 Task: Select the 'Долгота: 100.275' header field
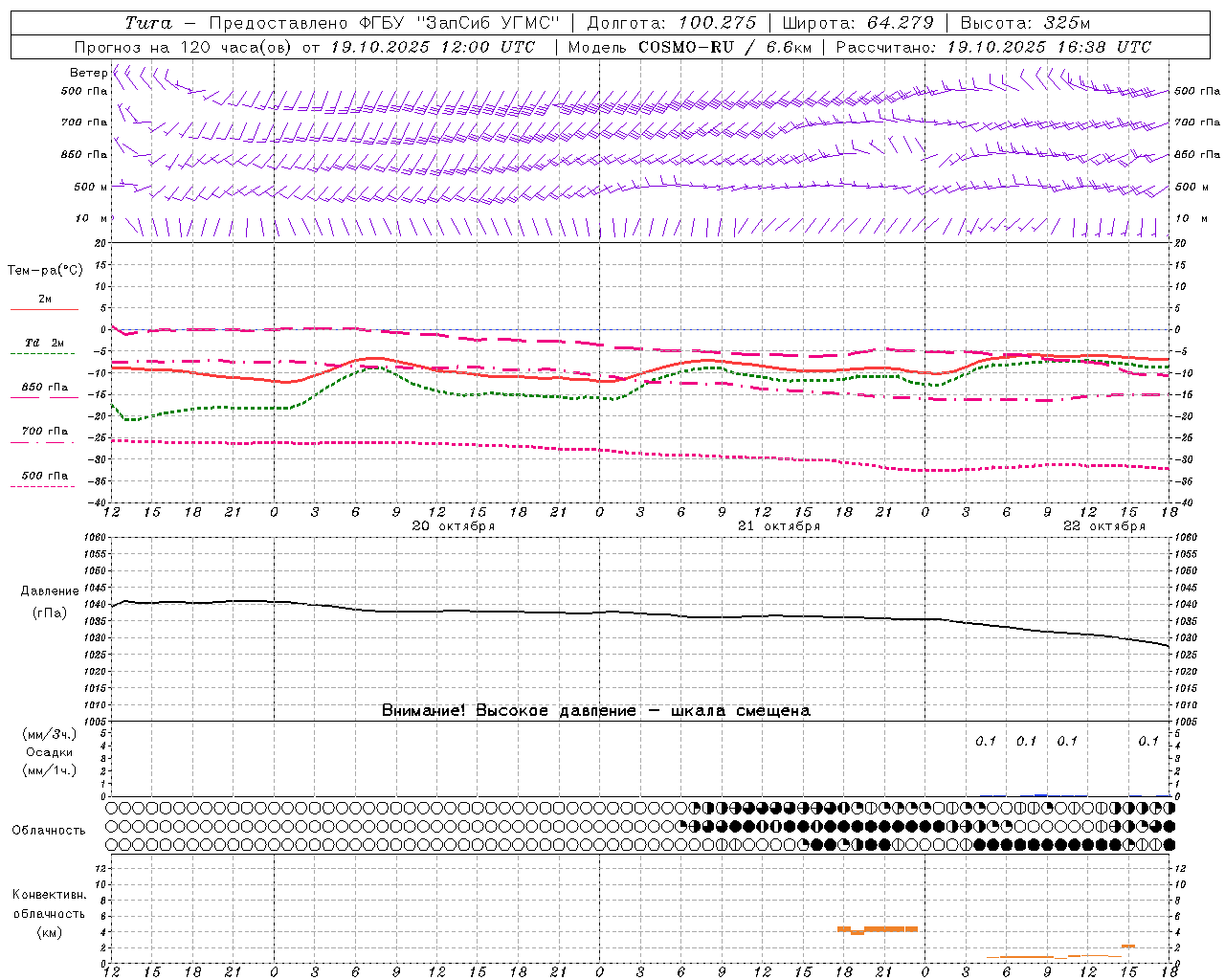671,23
